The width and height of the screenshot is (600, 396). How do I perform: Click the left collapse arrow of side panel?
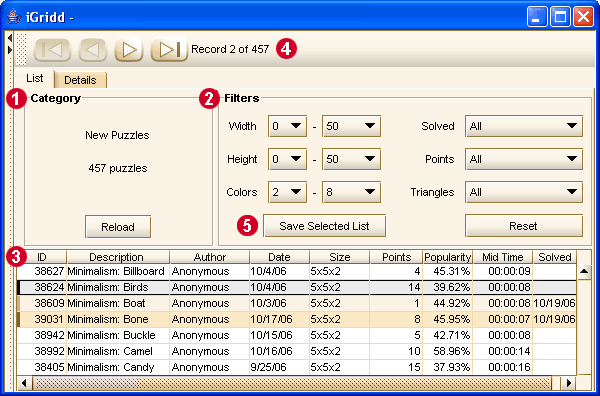coord(10,37)
